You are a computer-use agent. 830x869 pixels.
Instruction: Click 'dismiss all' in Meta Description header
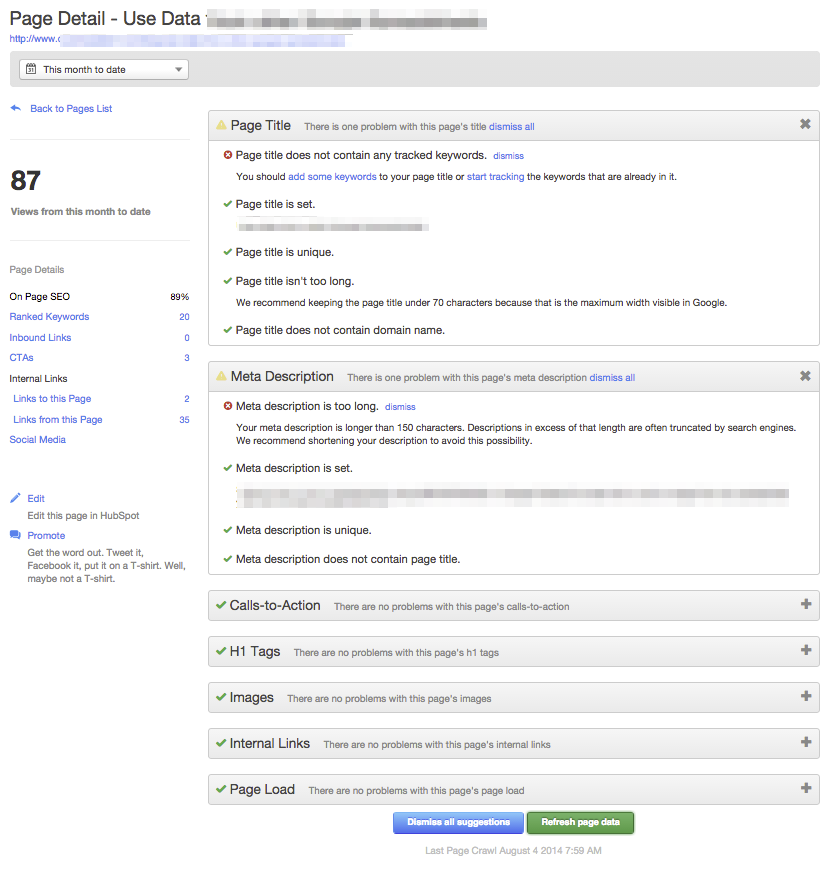(612, 377)
